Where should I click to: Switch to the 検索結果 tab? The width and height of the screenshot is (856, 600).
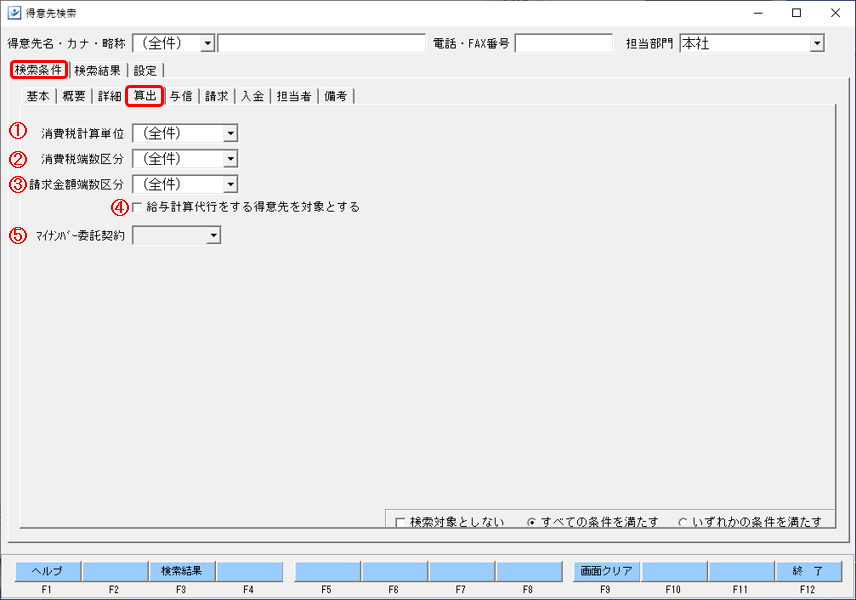(x=97, y=70)
